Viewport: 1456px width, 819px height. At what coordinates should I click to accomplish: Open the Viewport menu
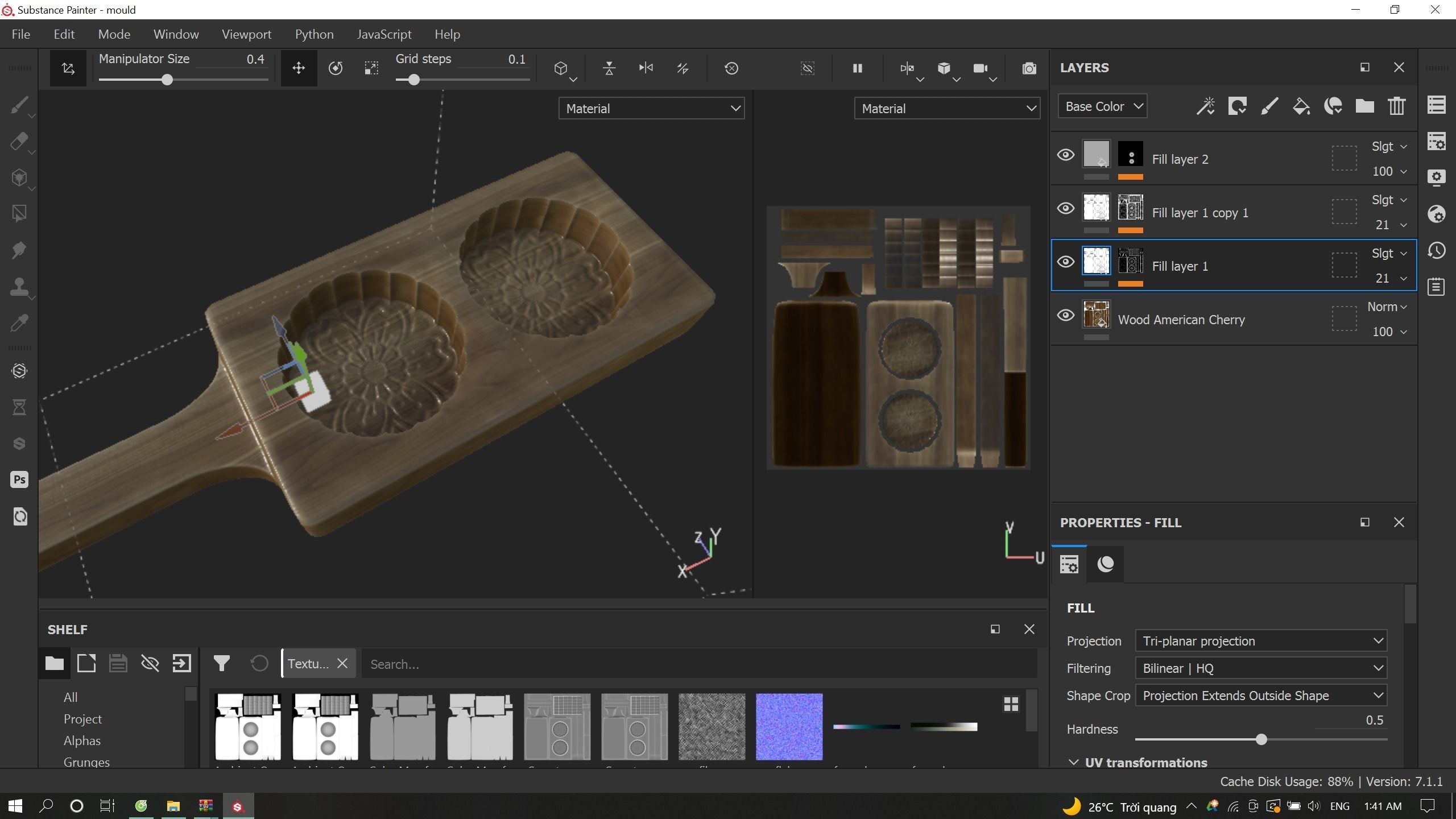tap(247, 34)
